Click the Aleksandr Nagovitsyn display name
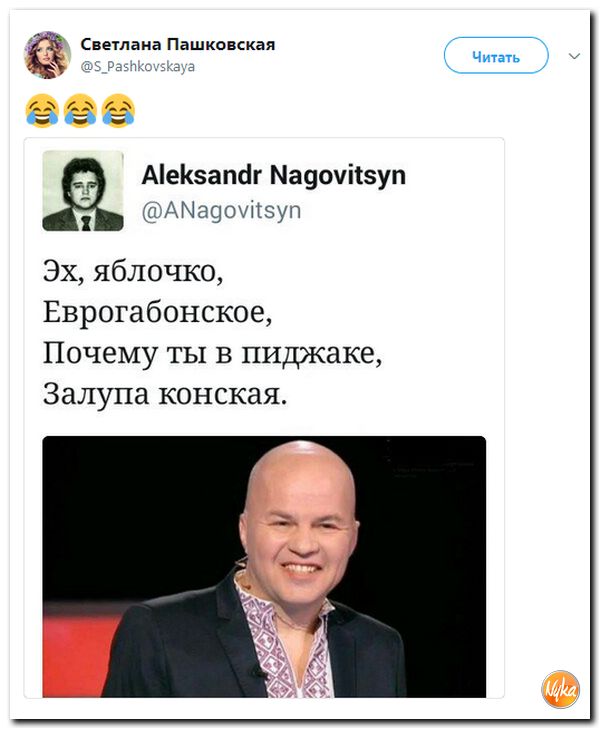 [273, 176]
